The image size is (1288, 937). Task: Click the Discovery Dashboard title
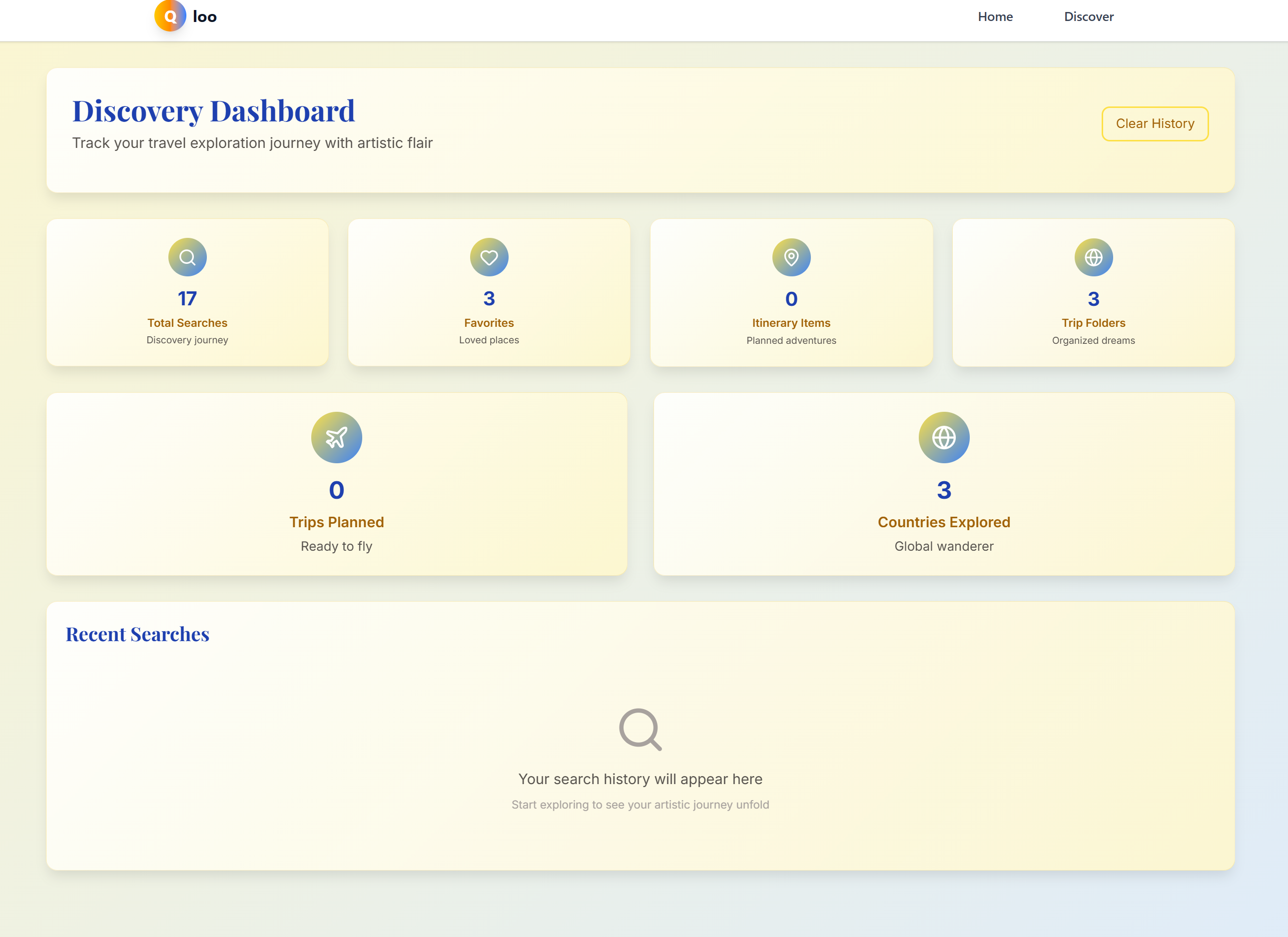213,111
